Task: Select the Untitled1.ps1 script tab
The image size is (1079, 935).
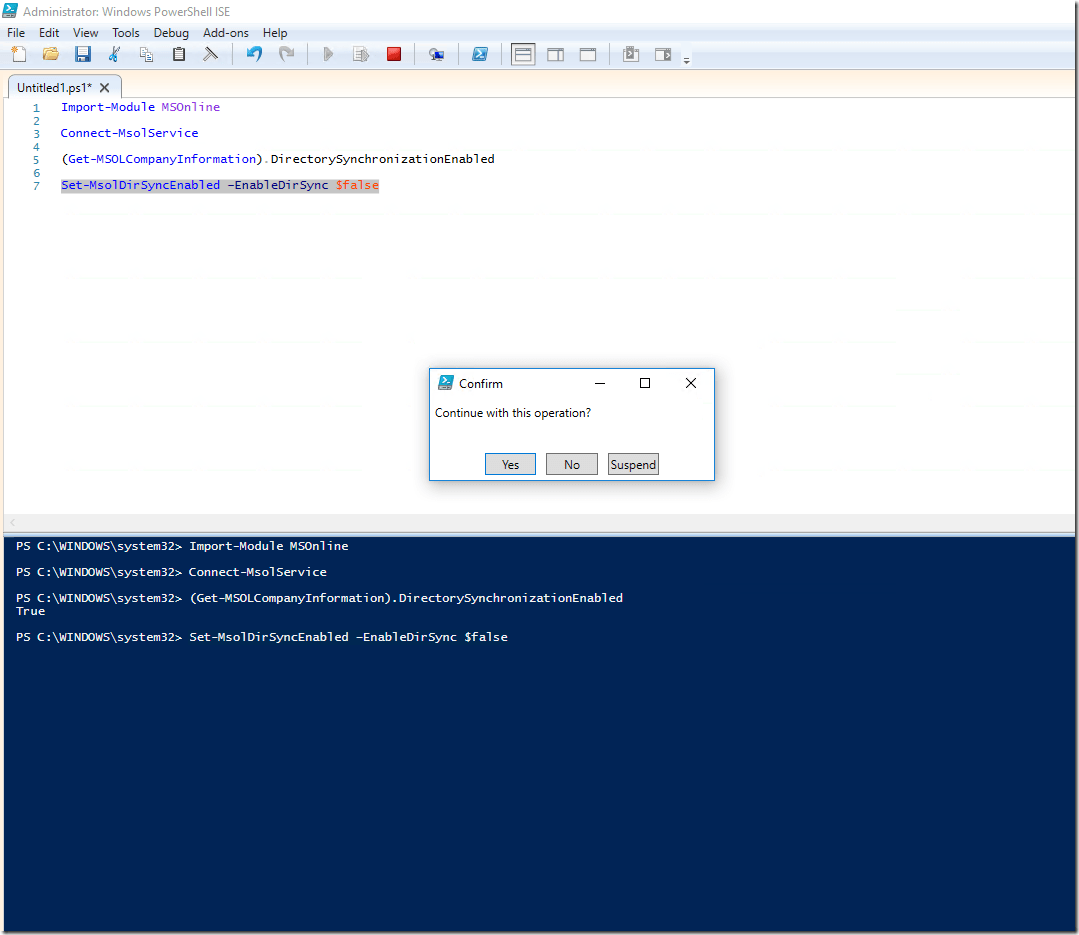Action: pyautogui.click(x=54, y=87)
